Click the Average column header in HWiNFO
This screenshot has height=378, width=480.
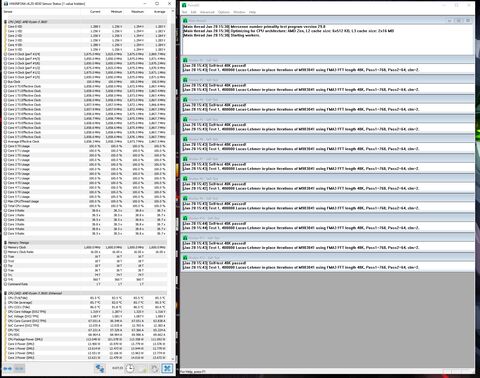click(x=159, y=12)
